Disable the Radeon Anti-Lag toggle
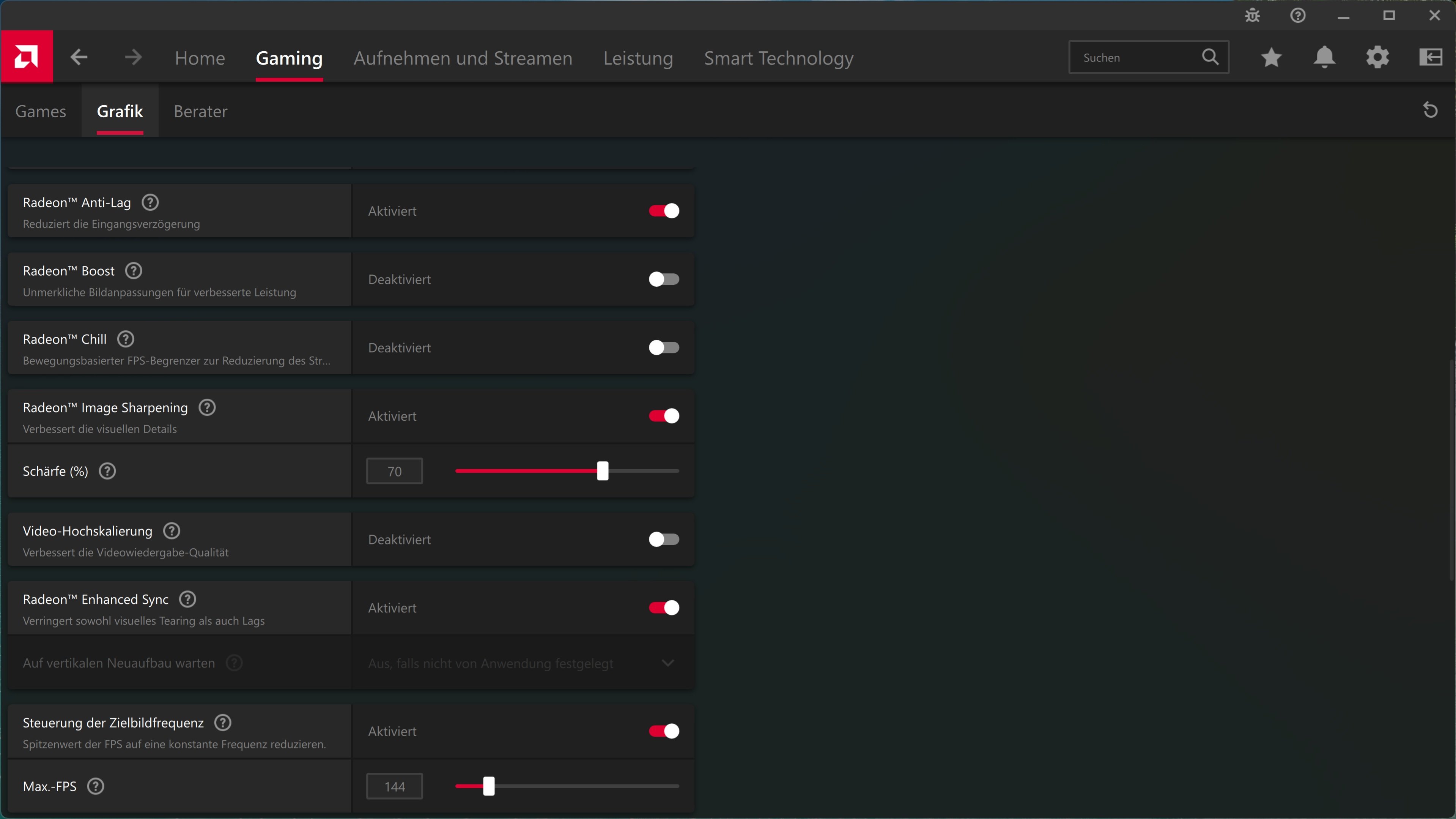Viewport: 1456px width, 819px height. pyautogui.click(x=664, y=211)
